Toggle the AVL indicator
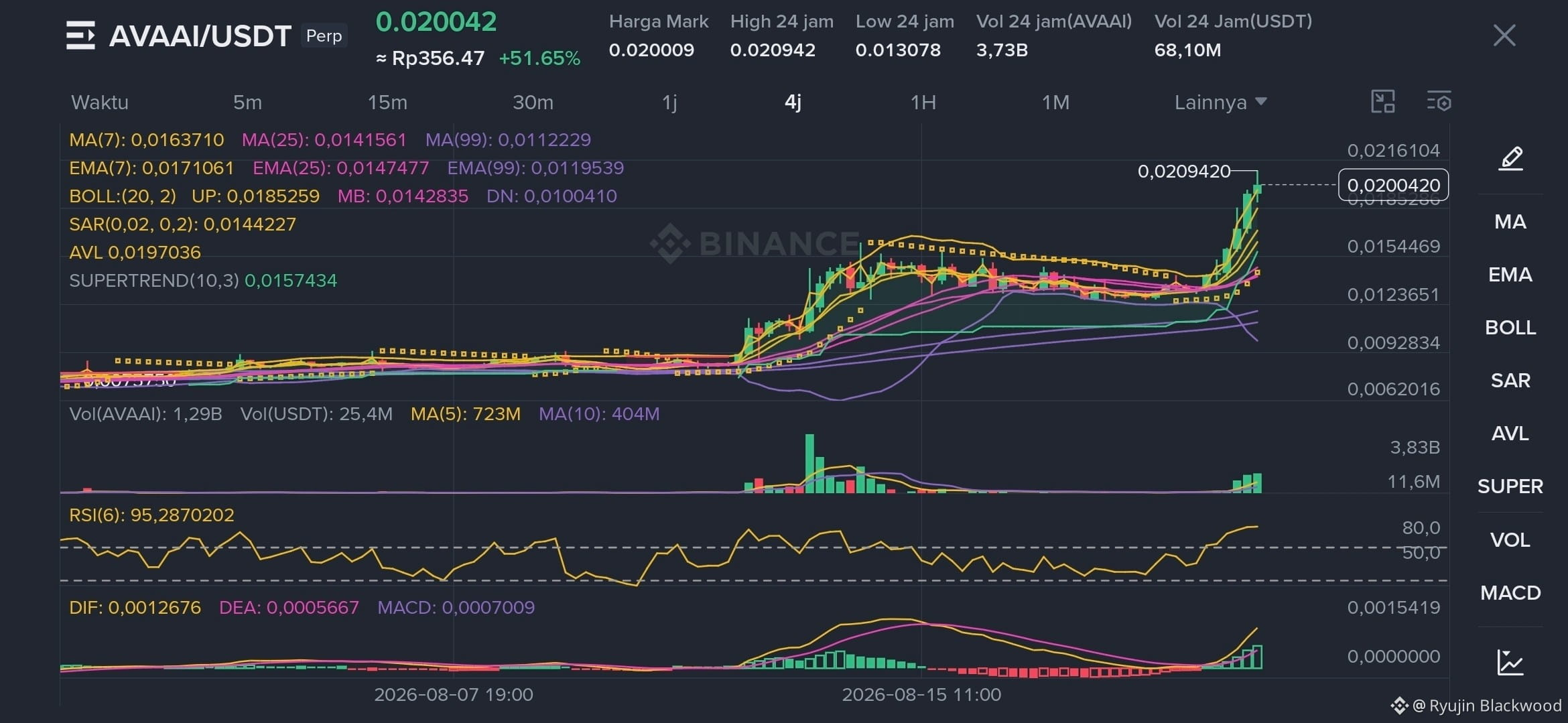 (1510, 434)
